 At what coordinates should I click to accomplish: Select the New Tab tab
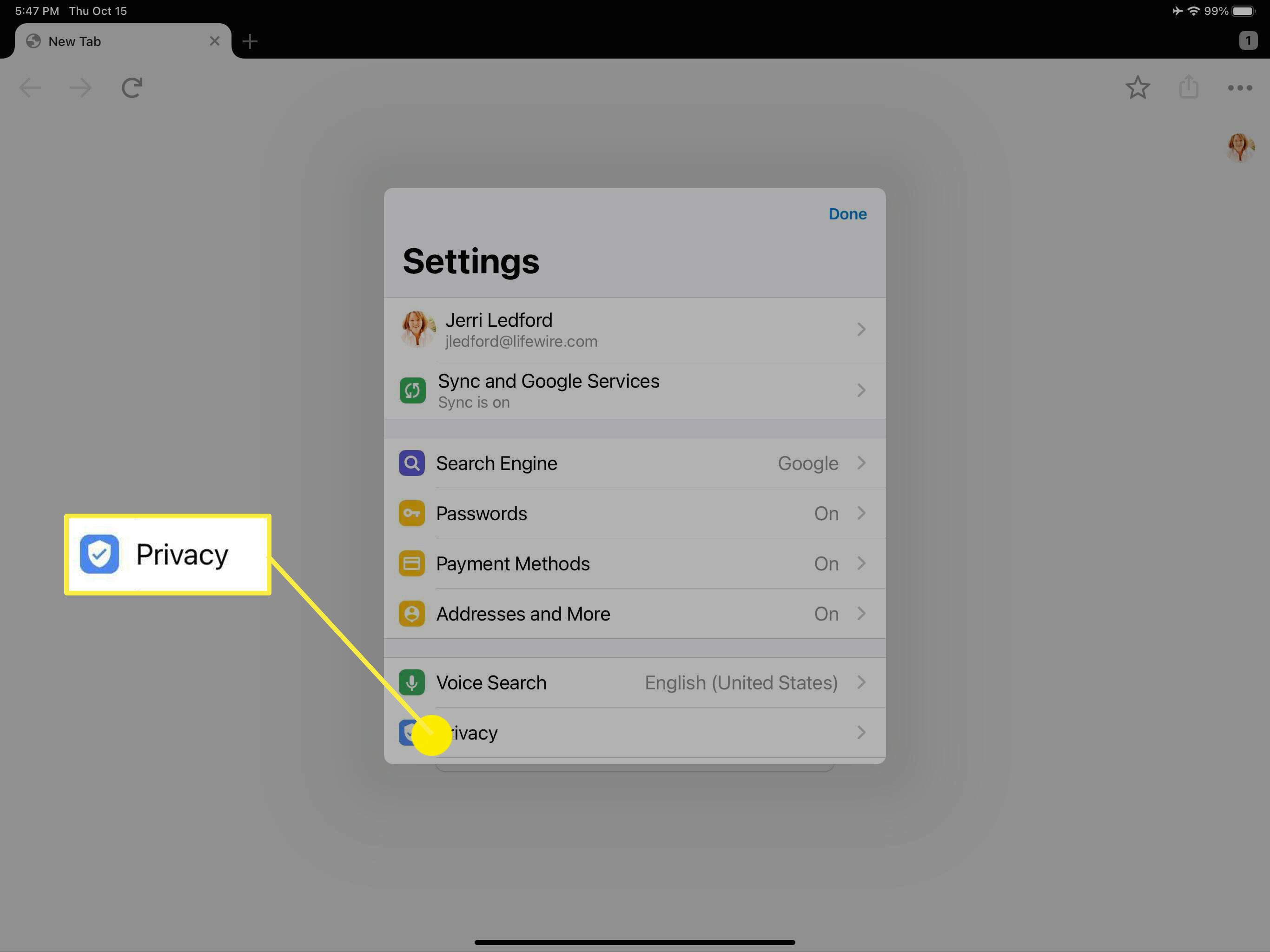(123, 41)
